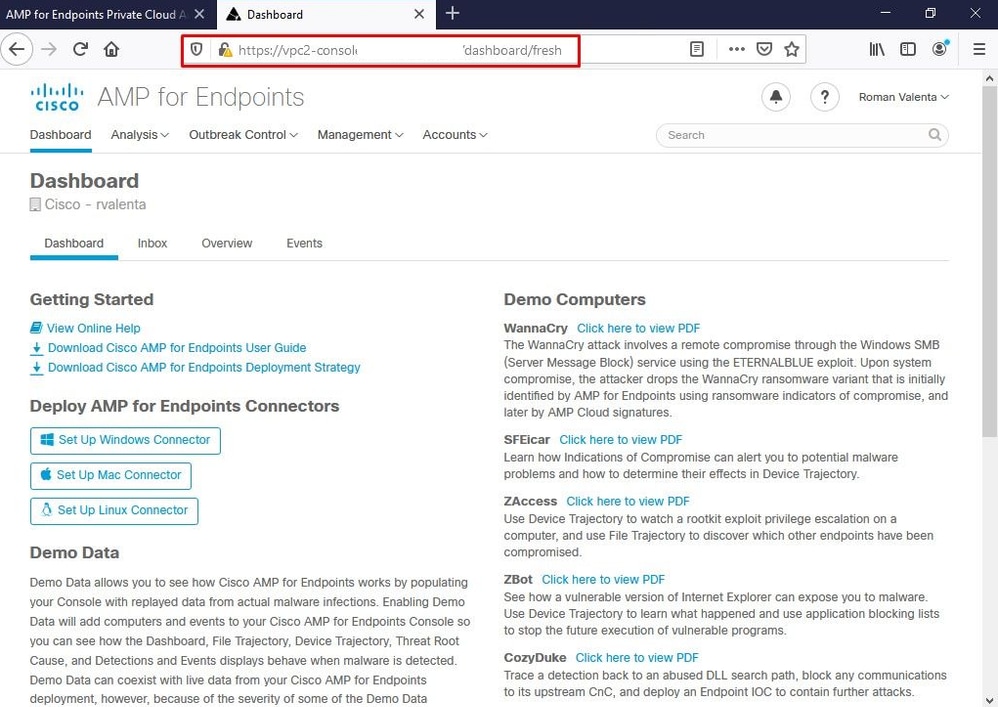The height and width of the screenshot is (707, 998).
Task: Open the Firefox account icon
Action: pyautogui.click(x=939, y=49)
